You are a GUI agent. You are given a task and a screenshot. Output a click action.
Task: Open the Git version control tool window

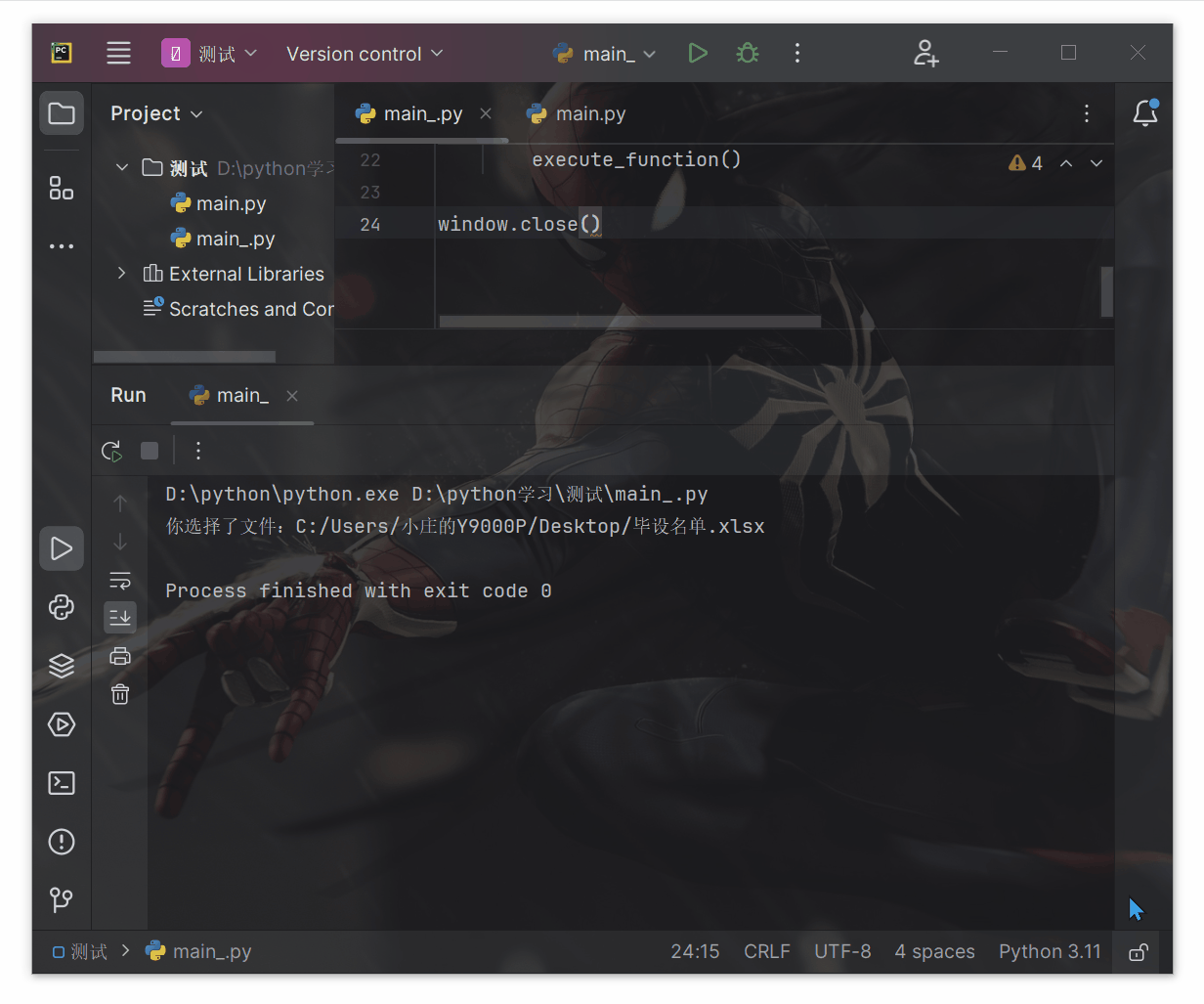click(62, 899)
